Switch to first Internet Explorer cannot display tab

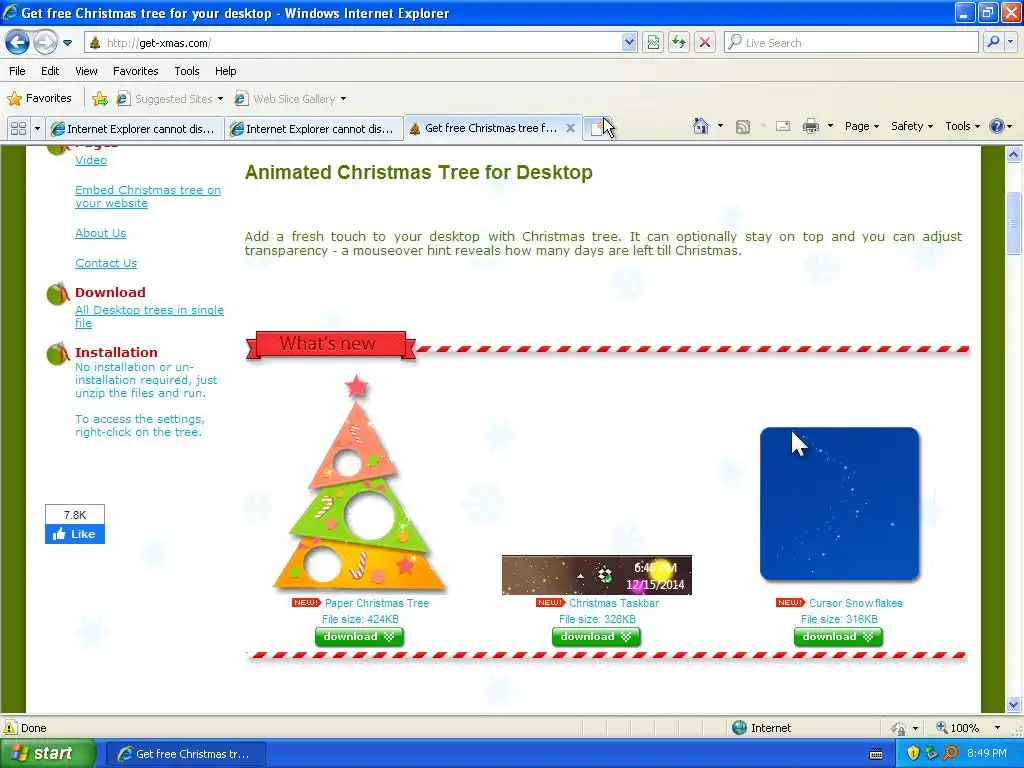tap(135, 129)
